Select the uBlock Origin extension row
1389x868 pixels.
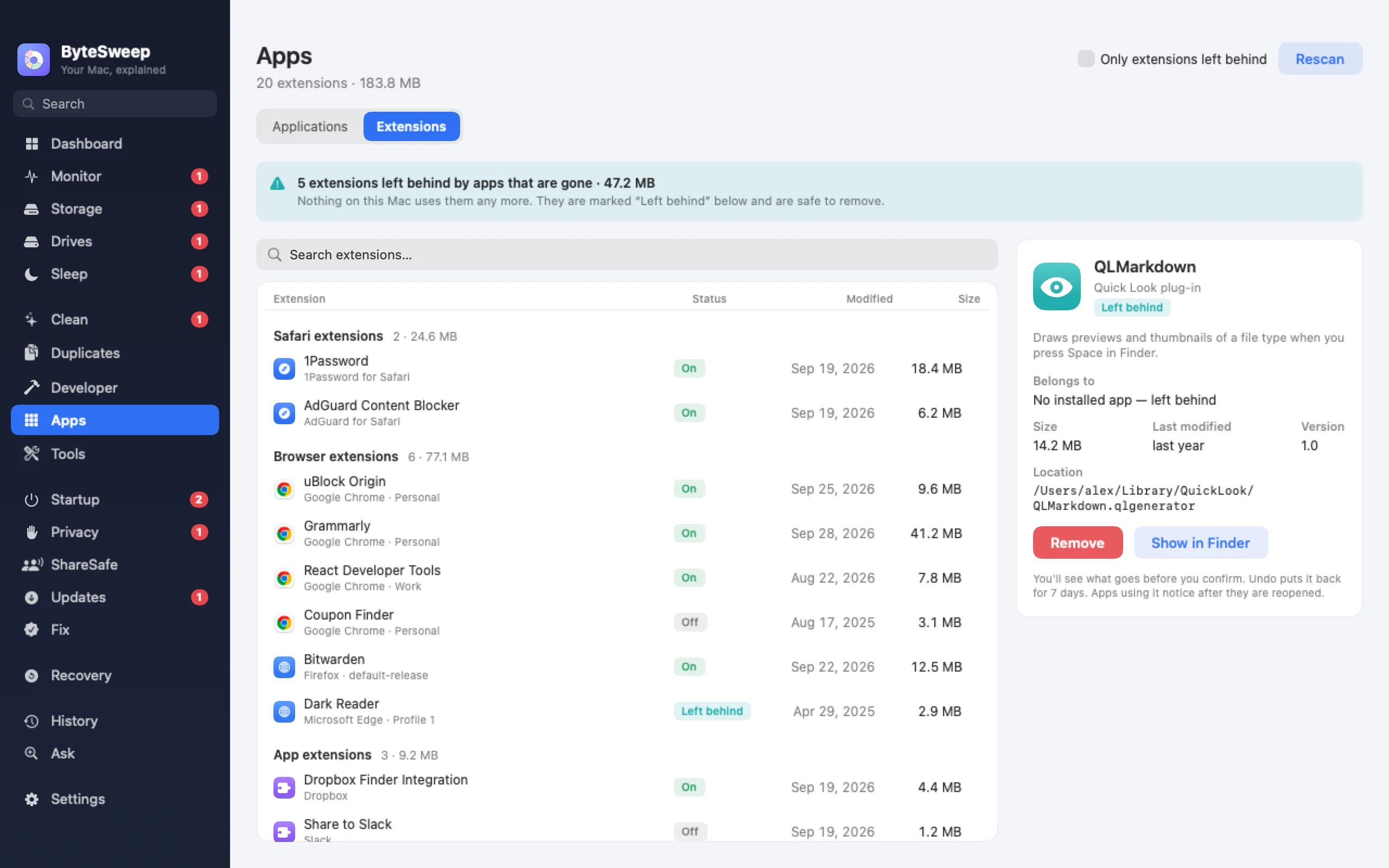pyautogui.click(x=627, y=489)
